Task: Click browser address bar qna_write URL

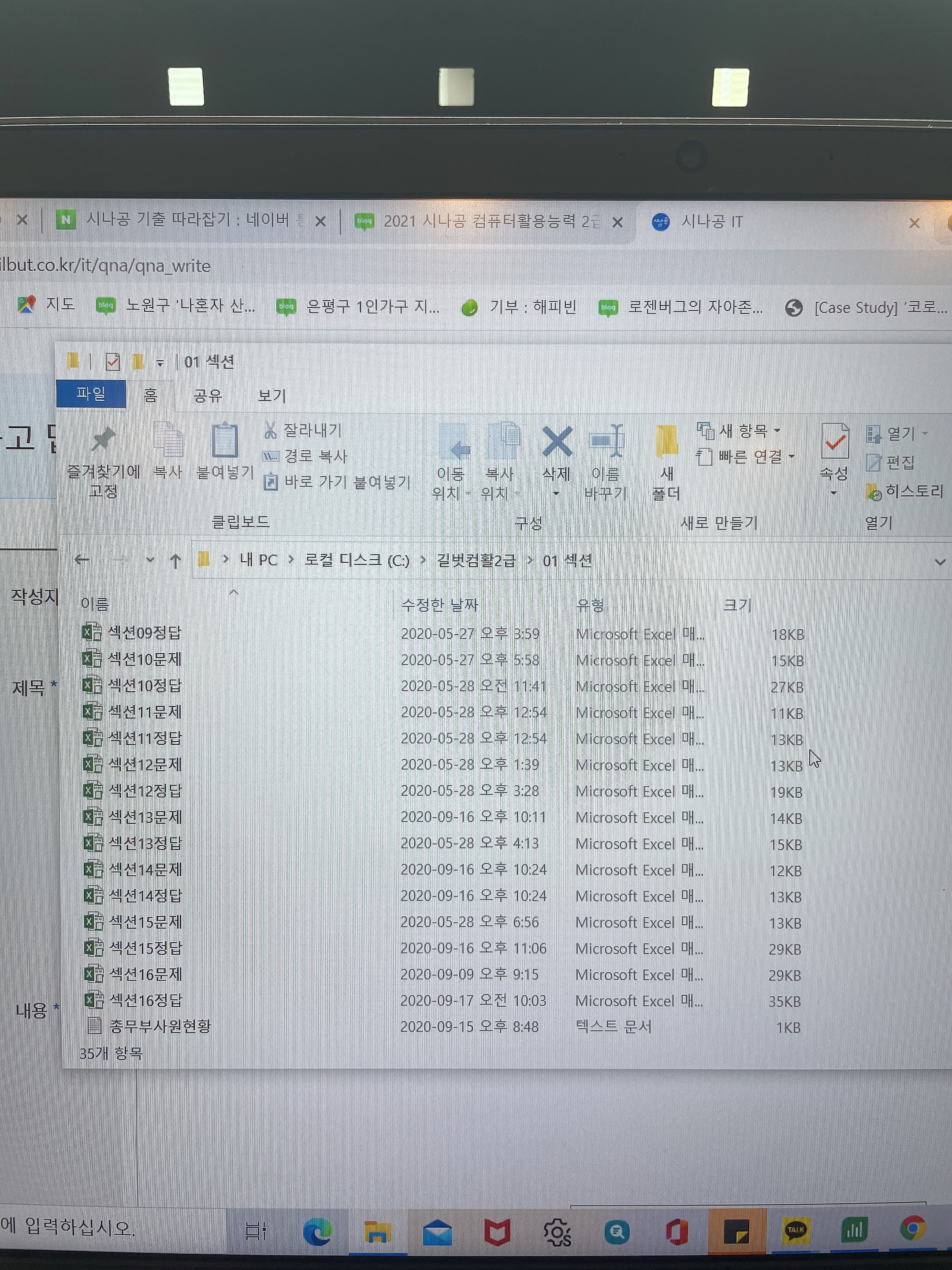Action: pyautogui.click(x=105, y=266)
